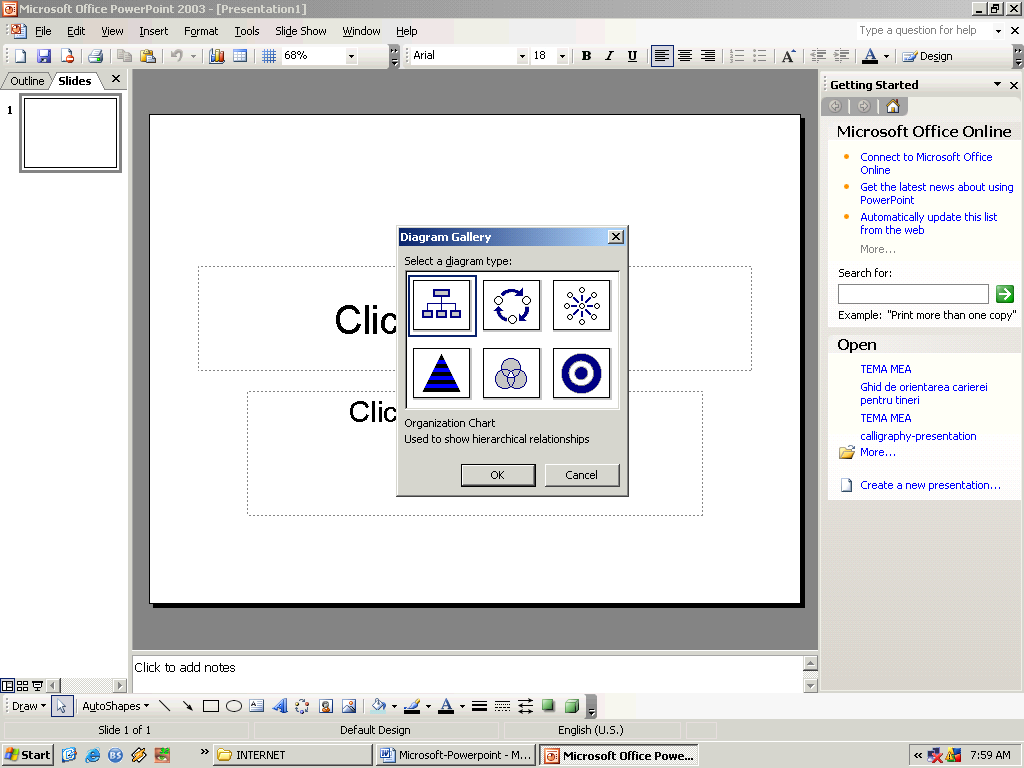Select the Line drawing tool
The width and height of the screenshot is (1024, 768).
[x=165, y=706]
